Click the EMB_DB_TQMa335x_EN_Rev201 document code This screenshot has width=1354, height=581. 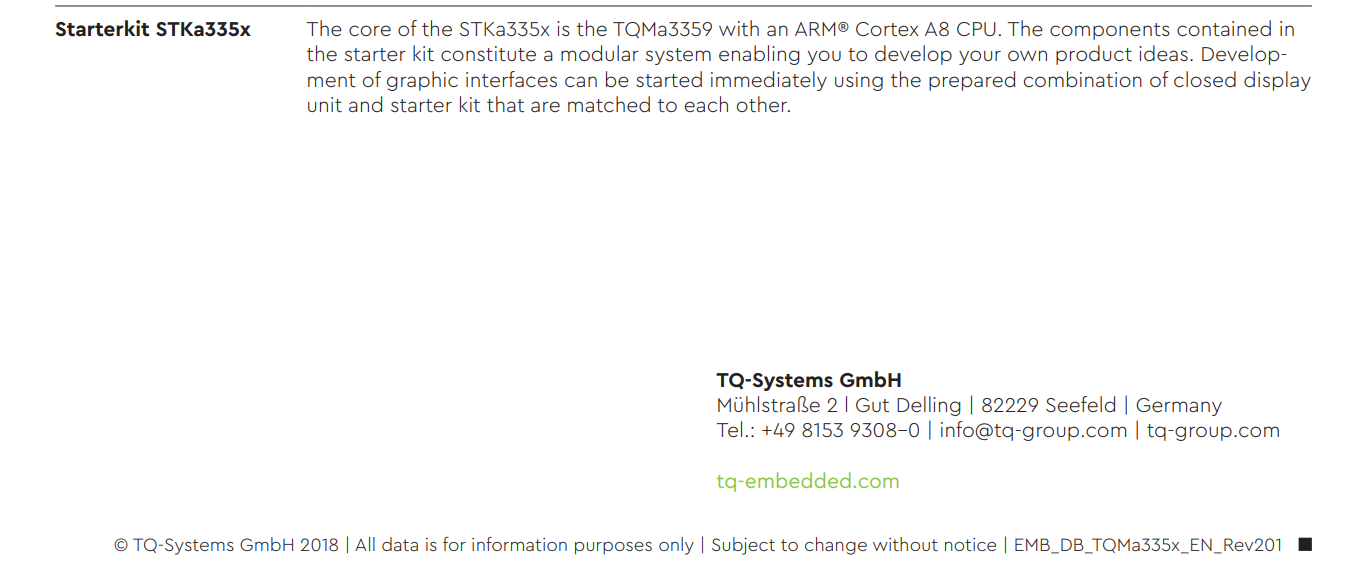[x=1148, y=545]
